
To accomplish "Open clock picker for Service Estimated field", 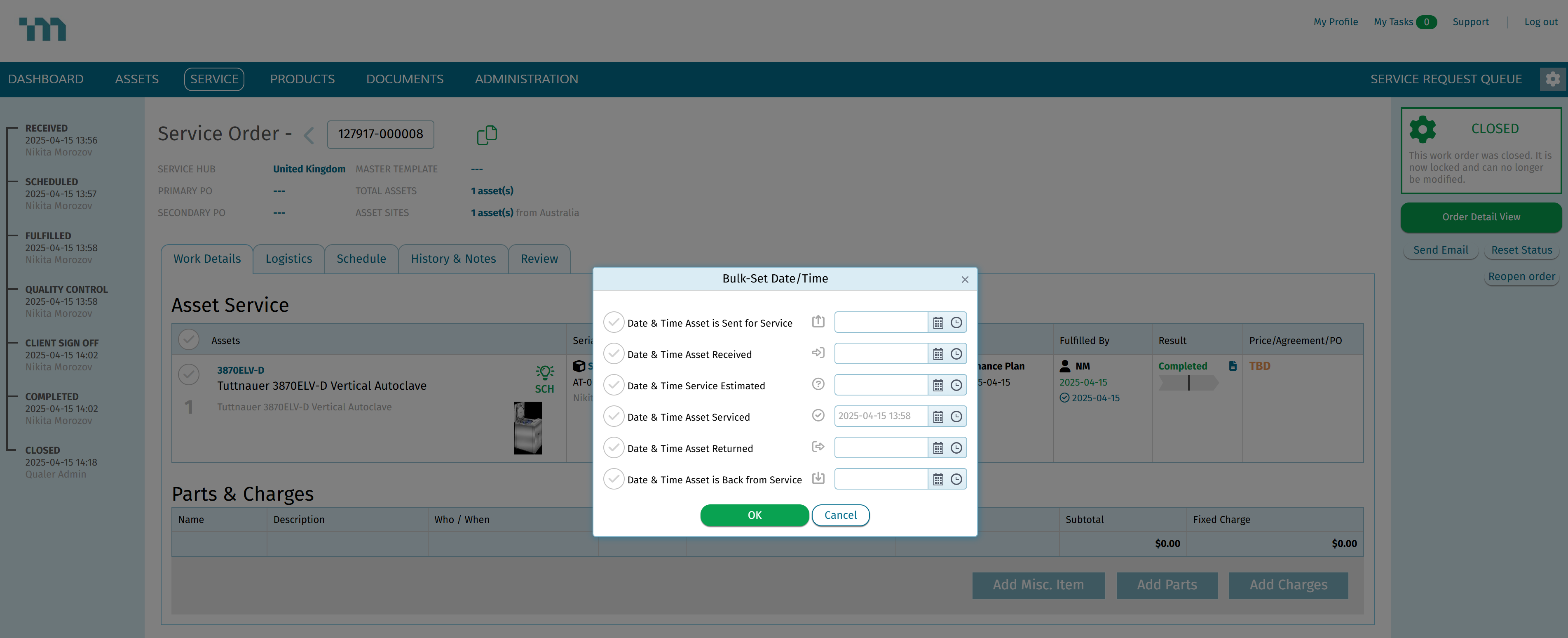I will pos(956,386).
